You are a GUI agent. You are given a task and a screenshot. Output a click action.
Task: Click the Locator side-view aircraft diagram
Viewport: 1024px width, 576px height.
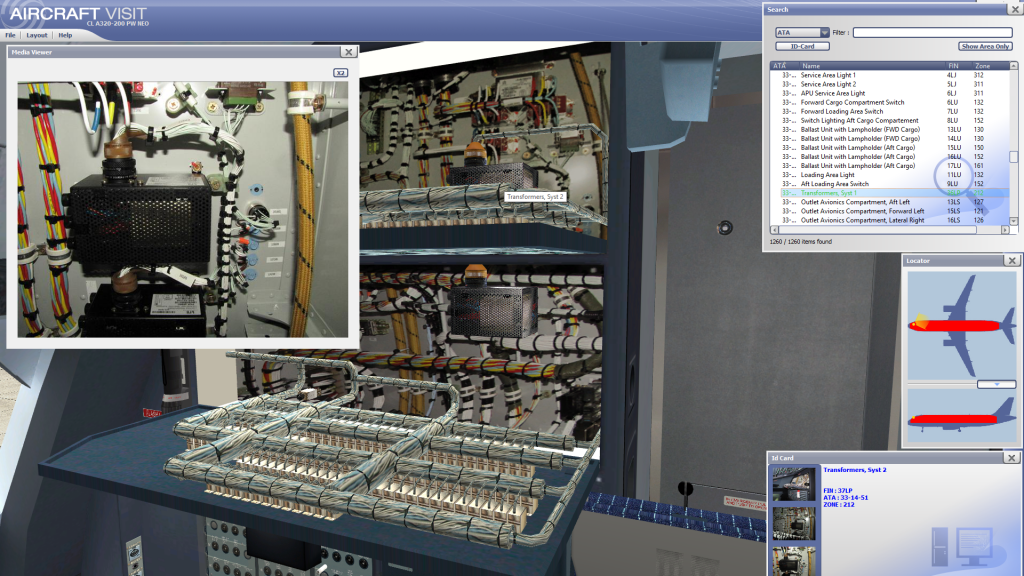click(x=962, y=416)
